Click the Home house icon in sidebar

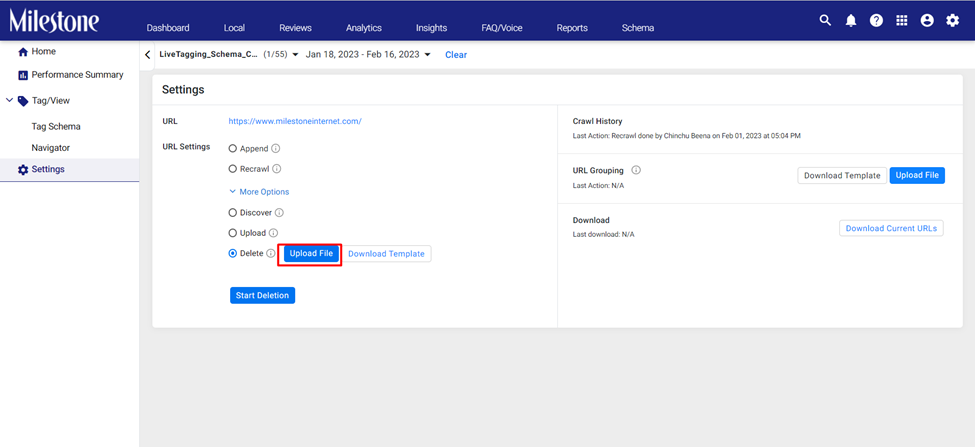(23, 52)
